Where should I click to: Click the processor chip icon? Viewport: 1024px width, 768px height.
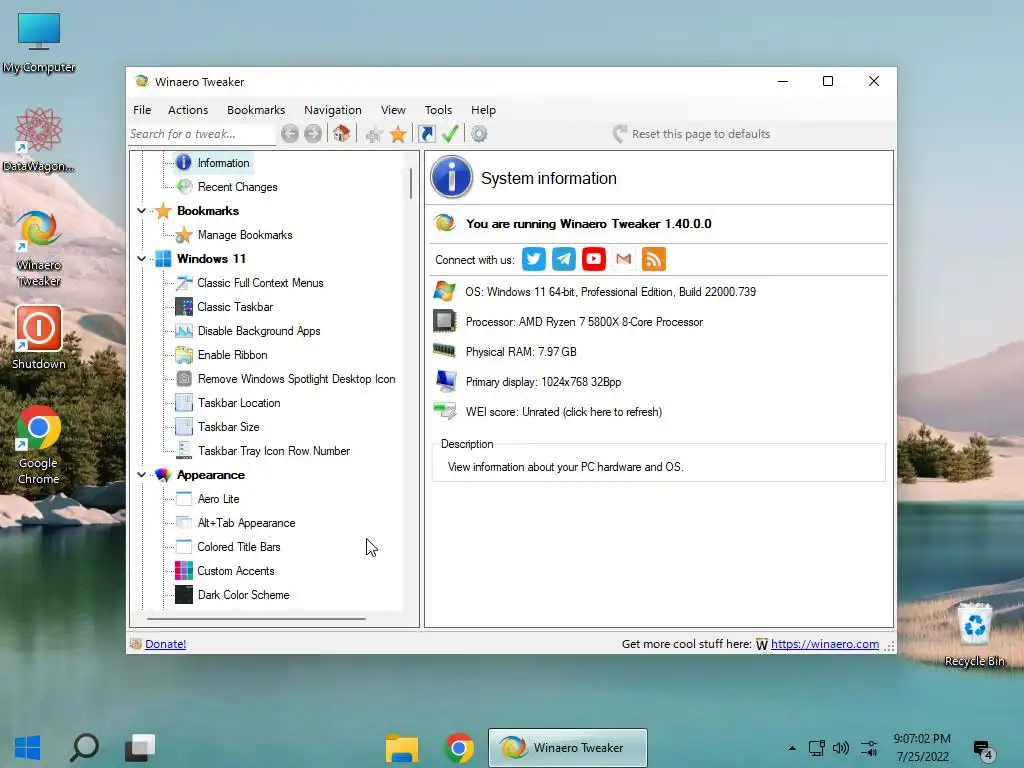444,321
